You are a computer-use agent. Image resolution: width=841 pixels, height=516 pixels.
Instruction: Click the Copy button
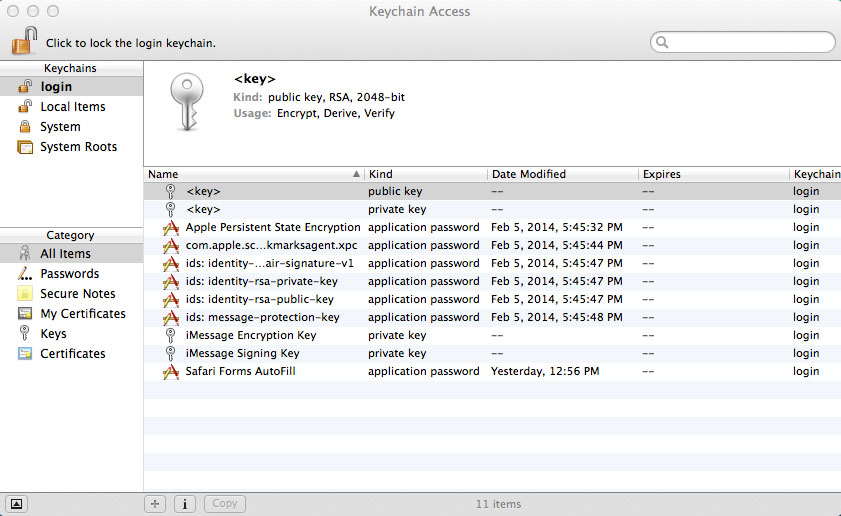[225, 504]
